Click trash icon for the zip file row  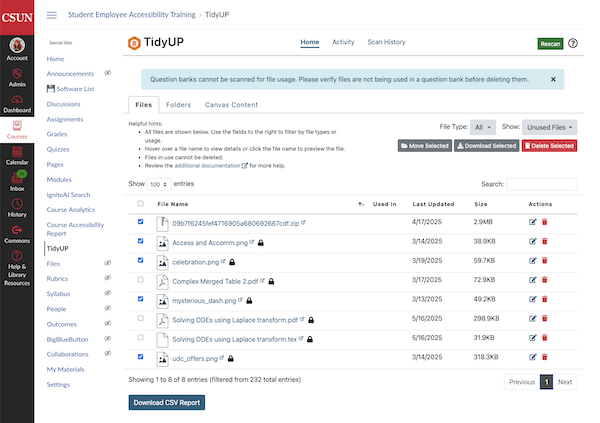(545, 222)
